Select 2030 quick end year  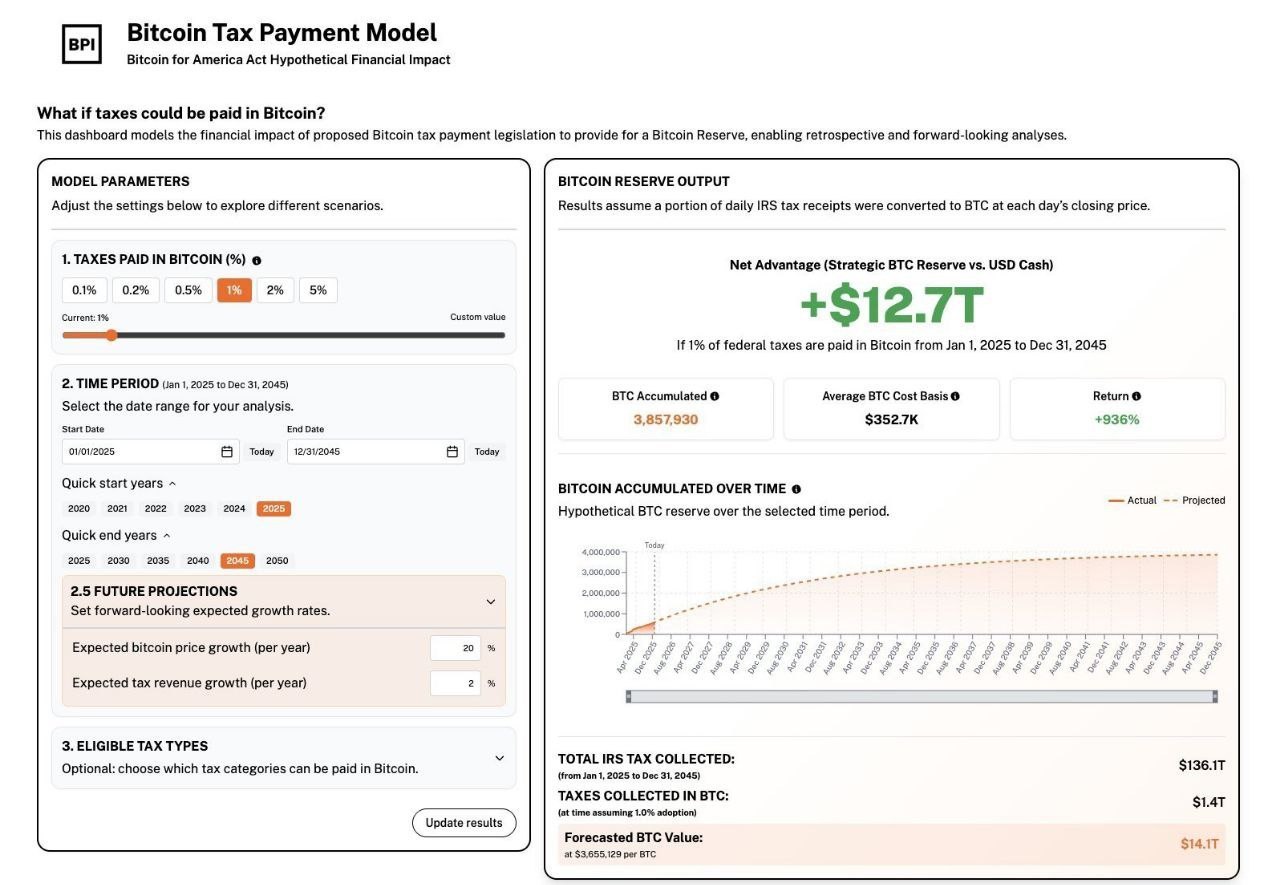pos(118,561)
